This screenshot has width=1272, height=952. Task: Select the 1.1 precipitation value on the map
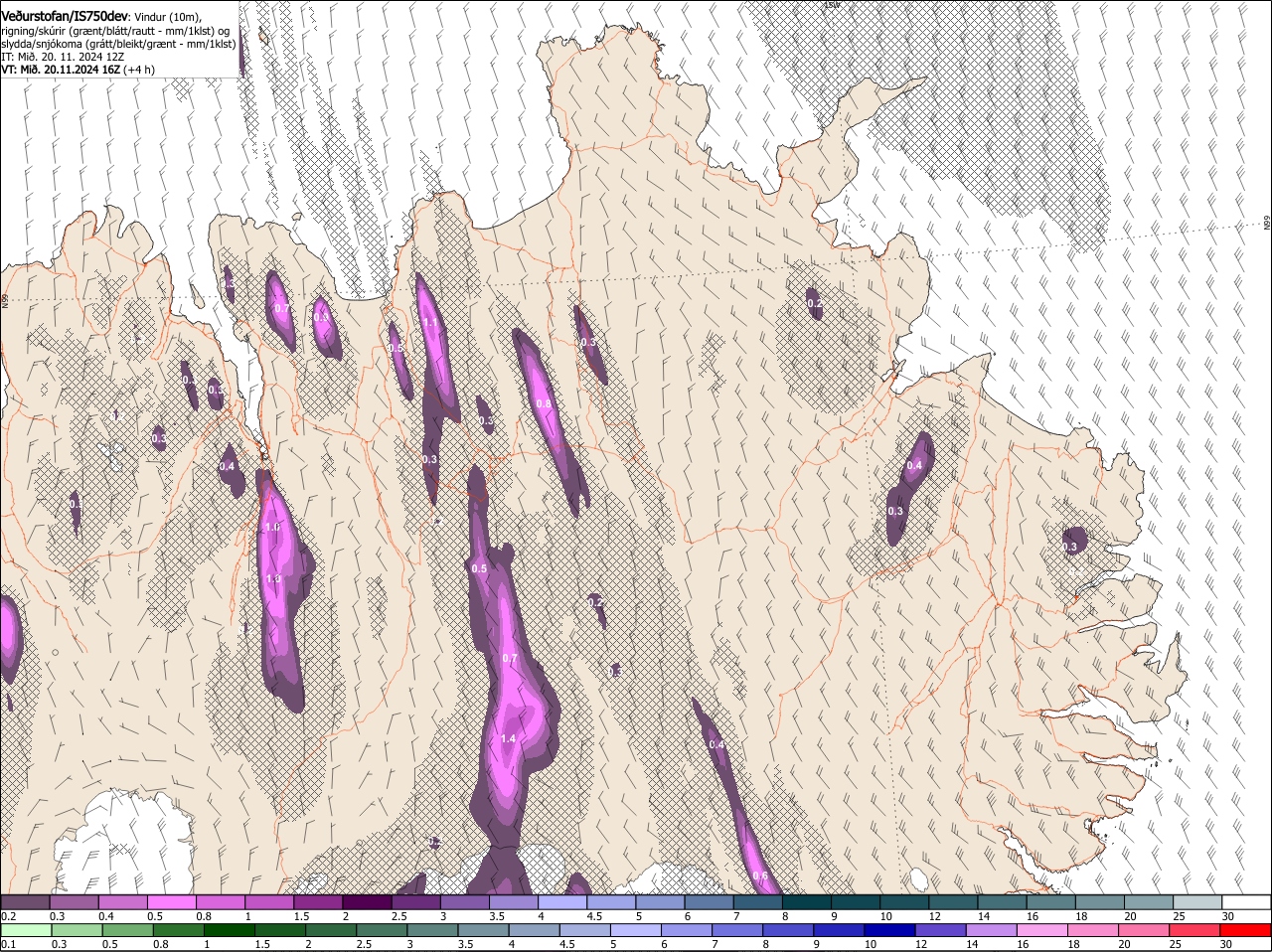pos(430,323)
